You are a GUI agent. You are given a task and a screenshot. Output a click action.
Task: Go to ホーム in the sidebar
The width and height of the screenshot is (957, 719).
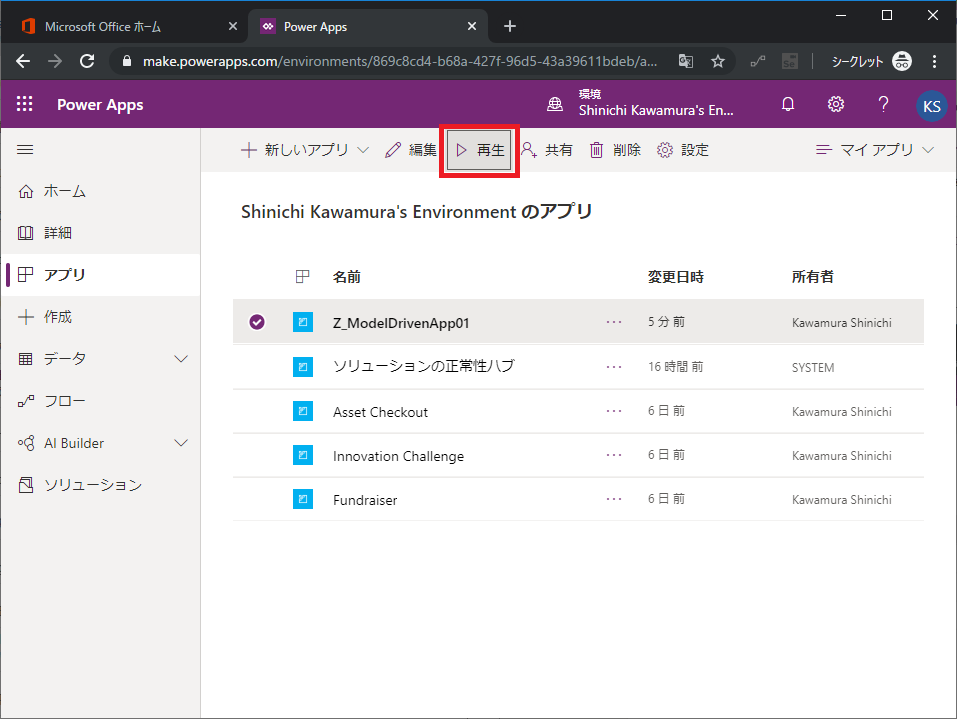click(101, 191)
